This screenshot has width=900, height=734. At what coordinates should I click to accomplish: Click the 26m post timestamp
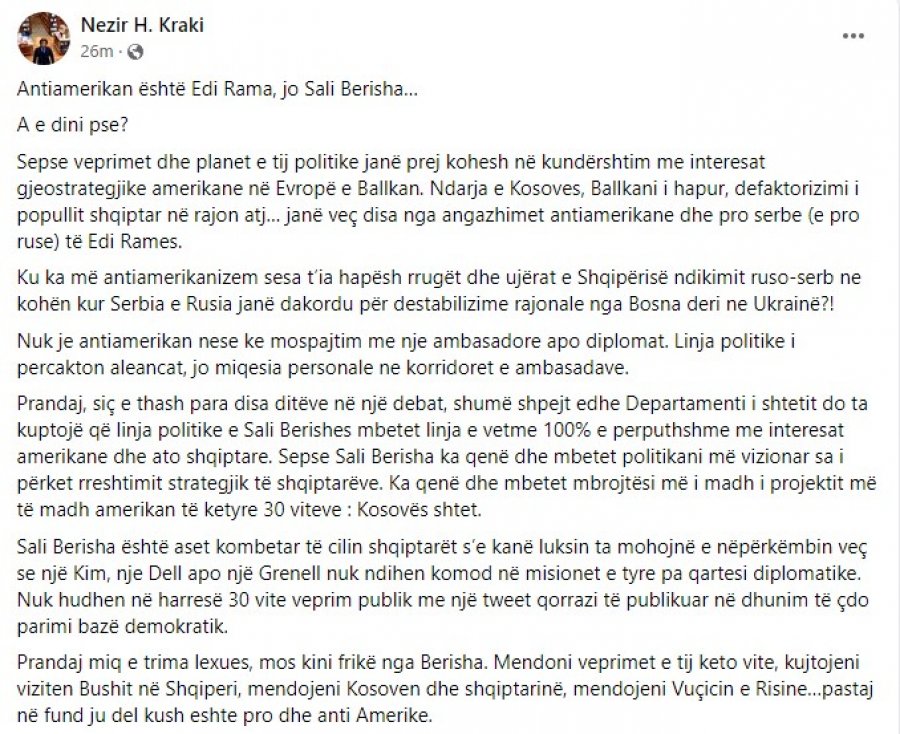point(96,52)
